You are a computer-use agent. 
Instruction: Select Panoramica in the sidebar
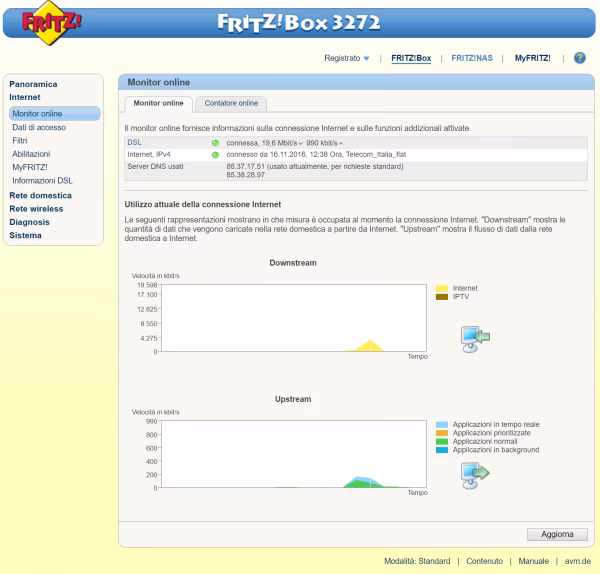coord(33,84)
